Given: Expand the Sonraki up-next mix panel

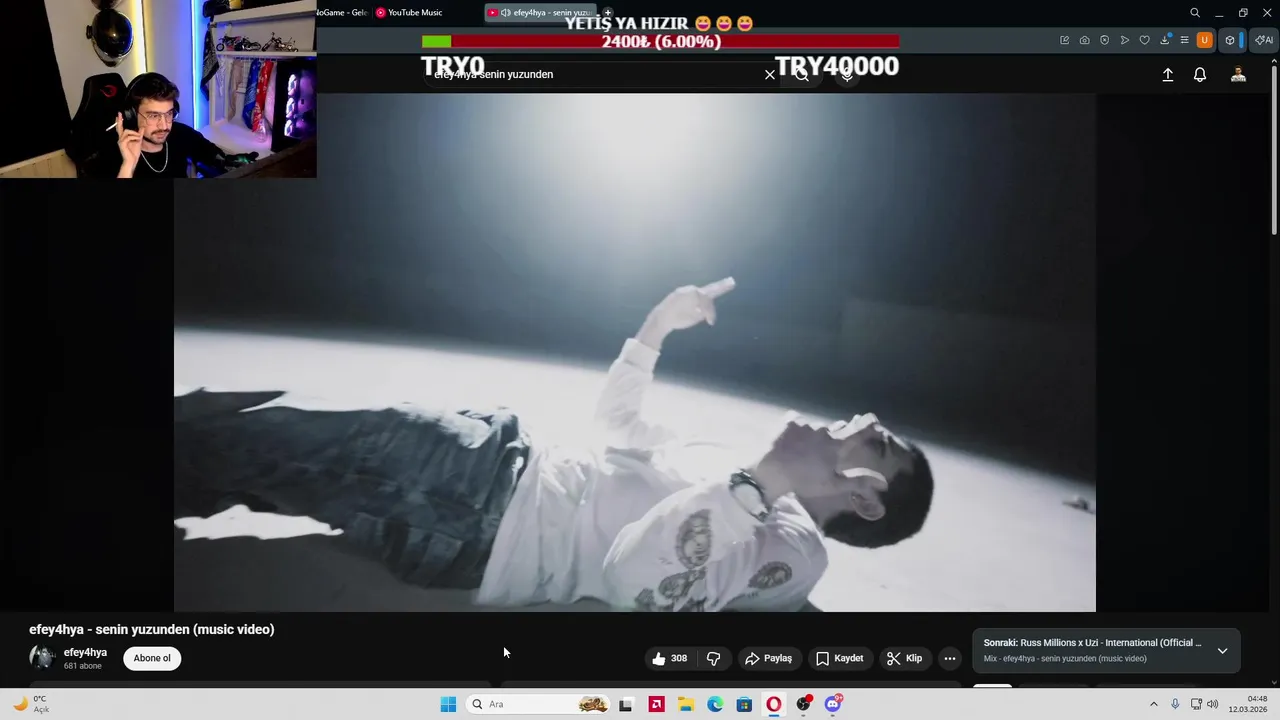Looking at the screenshot, I should (x=1222, y=651).
